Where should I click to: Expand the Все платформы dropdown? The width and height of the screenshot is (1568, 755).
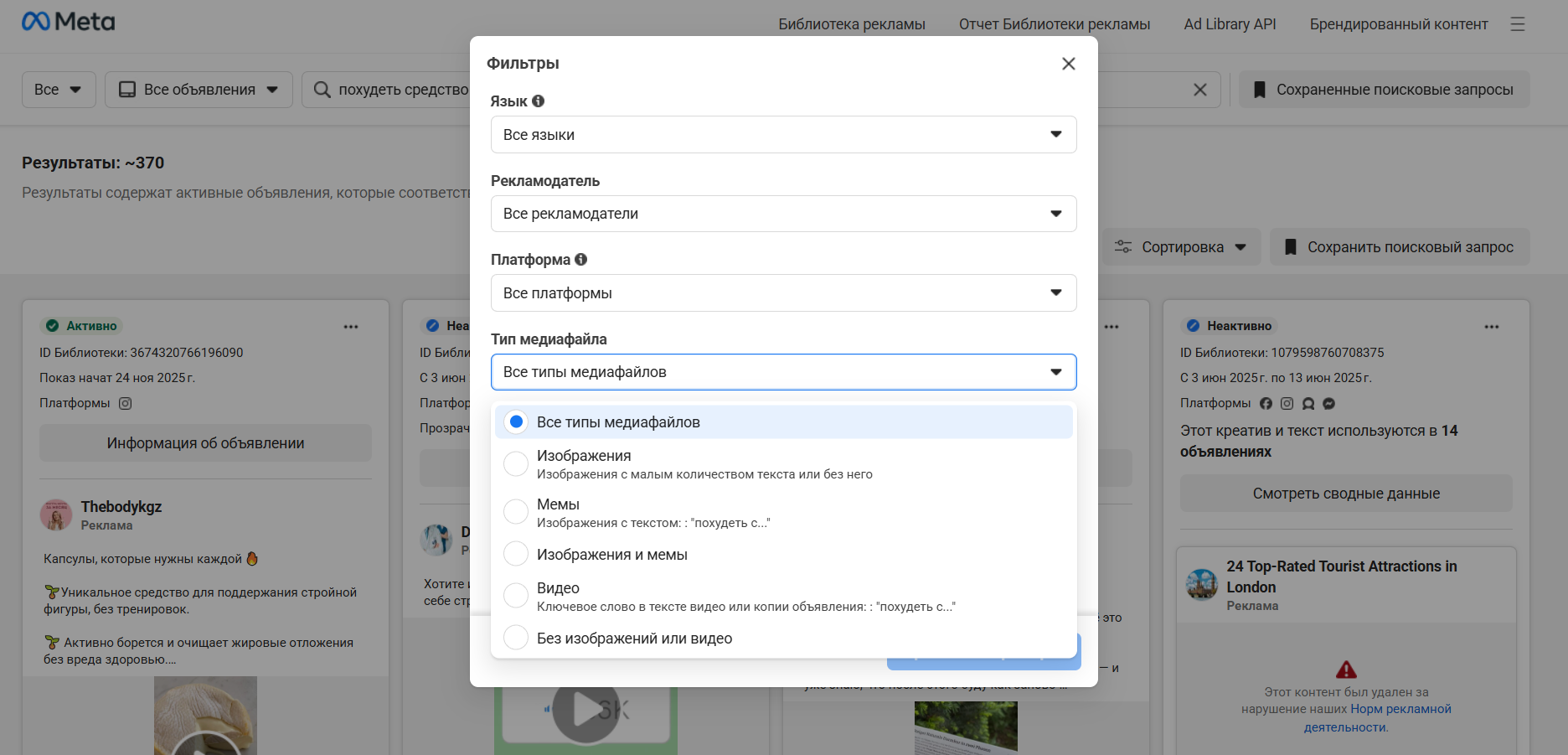[x=783, y=293]
